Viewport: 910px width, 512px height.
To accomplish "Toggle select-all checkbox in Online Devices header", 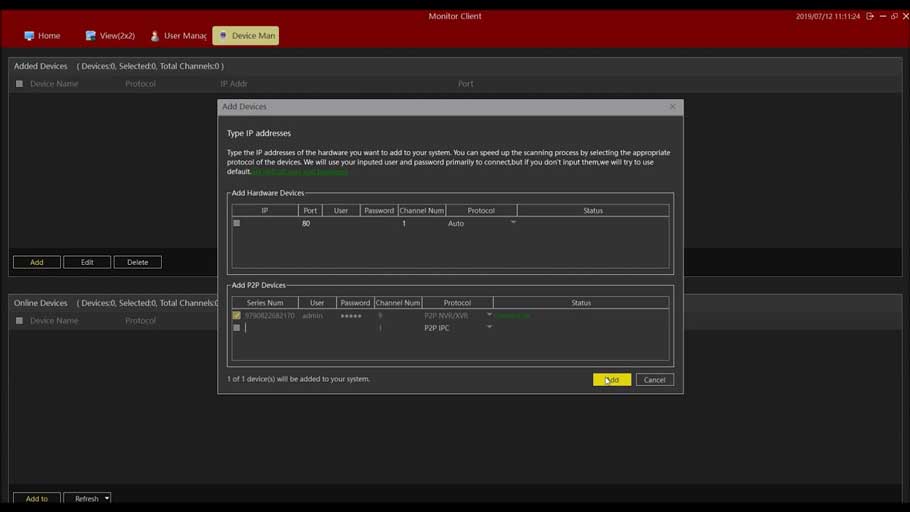I will (x=19, y=321).
